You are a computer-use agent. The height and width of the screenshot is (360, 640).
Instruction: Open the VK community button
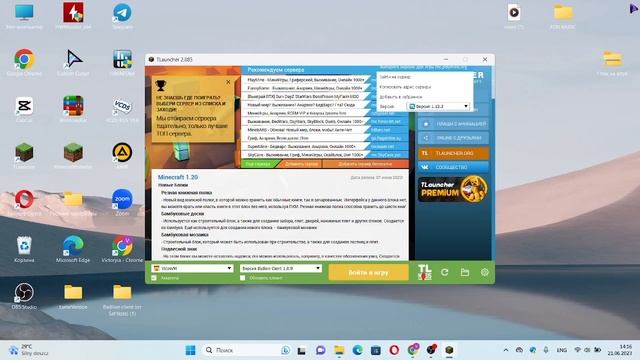[x=453, y=167]
